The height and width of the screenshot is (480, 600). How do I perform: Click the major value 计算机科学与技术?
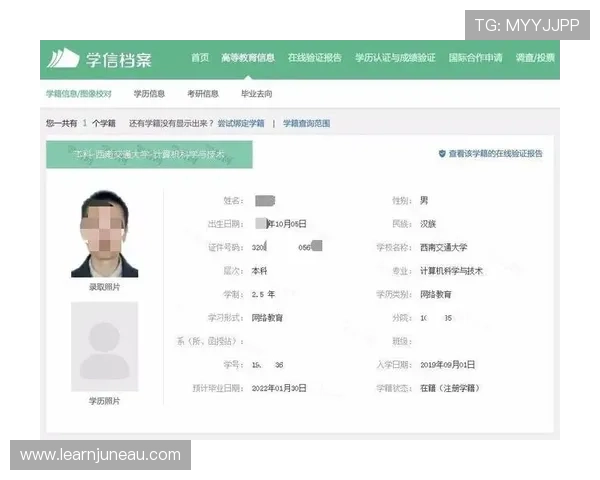(452, 271)
